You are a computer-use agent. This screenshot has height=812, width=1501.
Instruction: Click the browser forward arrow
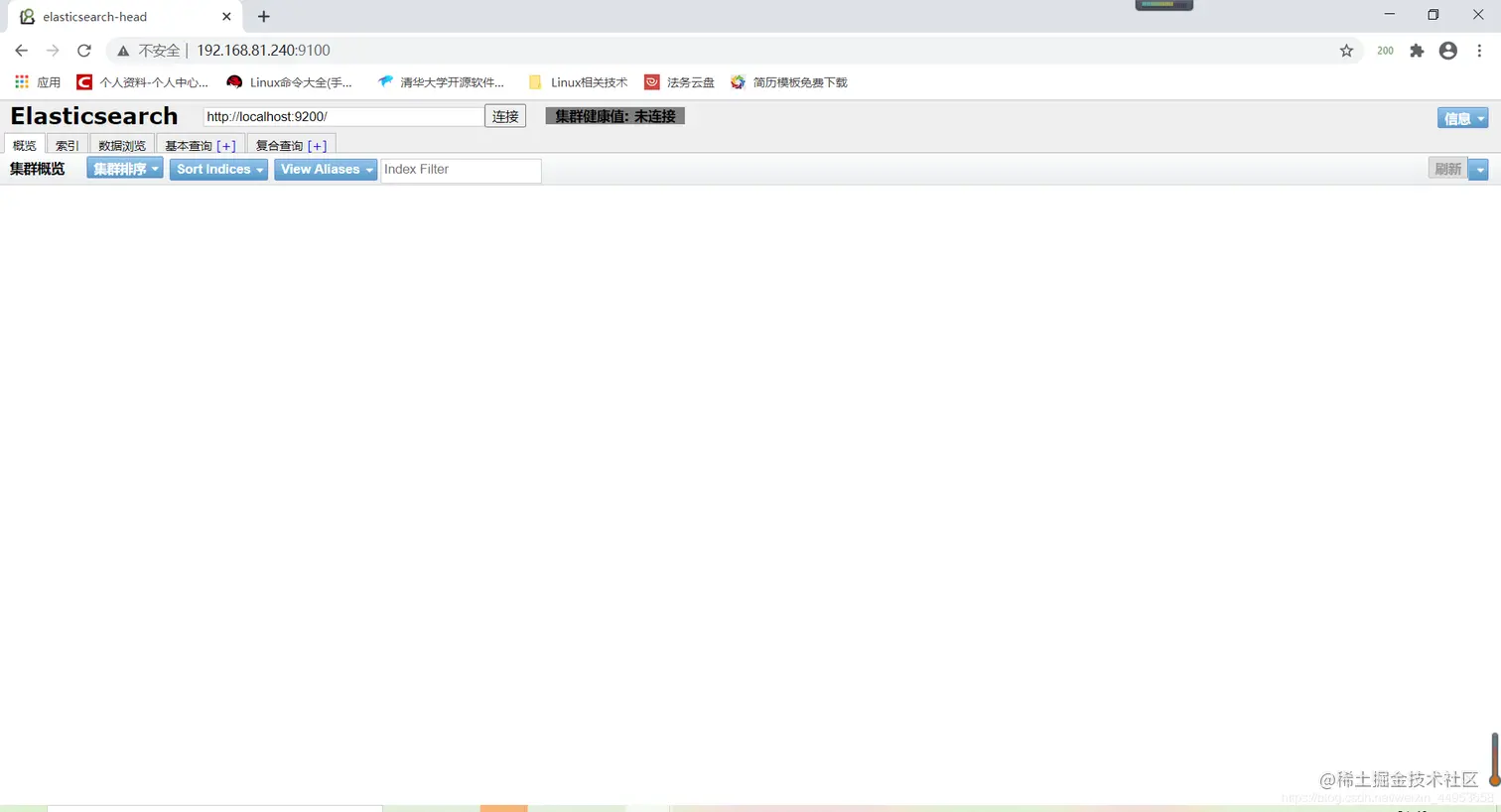pos(53,51)
